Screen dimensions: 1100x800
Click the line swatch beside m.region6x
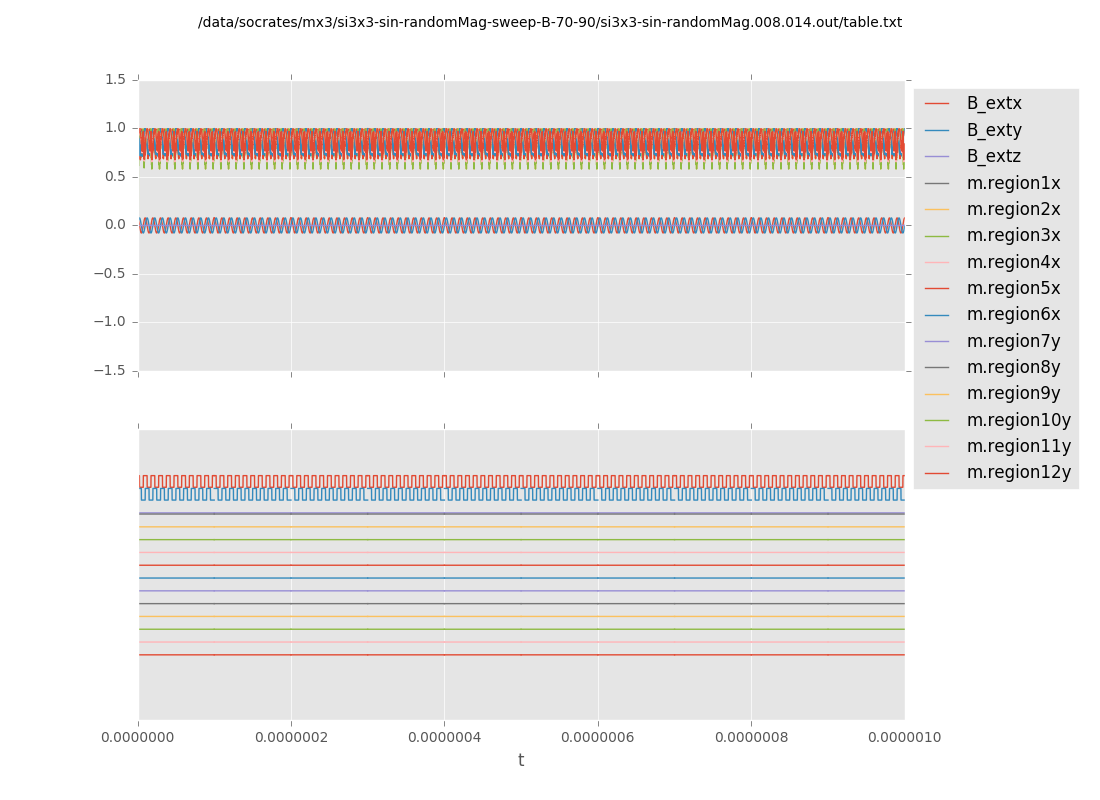(937, 315)
